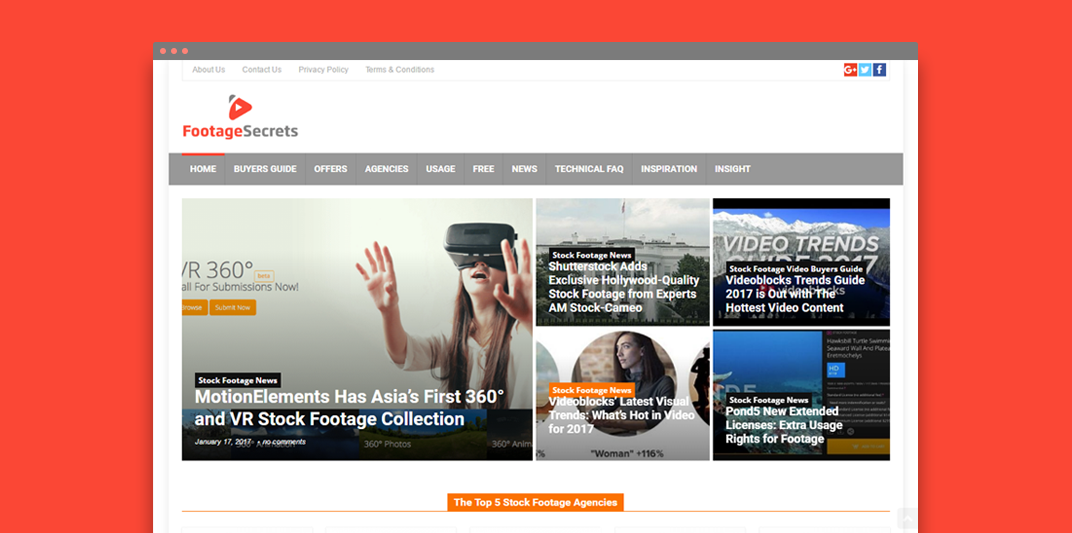
Task: Click Stock Footage Video Buyers Guide tag
Action: [796, 269]
